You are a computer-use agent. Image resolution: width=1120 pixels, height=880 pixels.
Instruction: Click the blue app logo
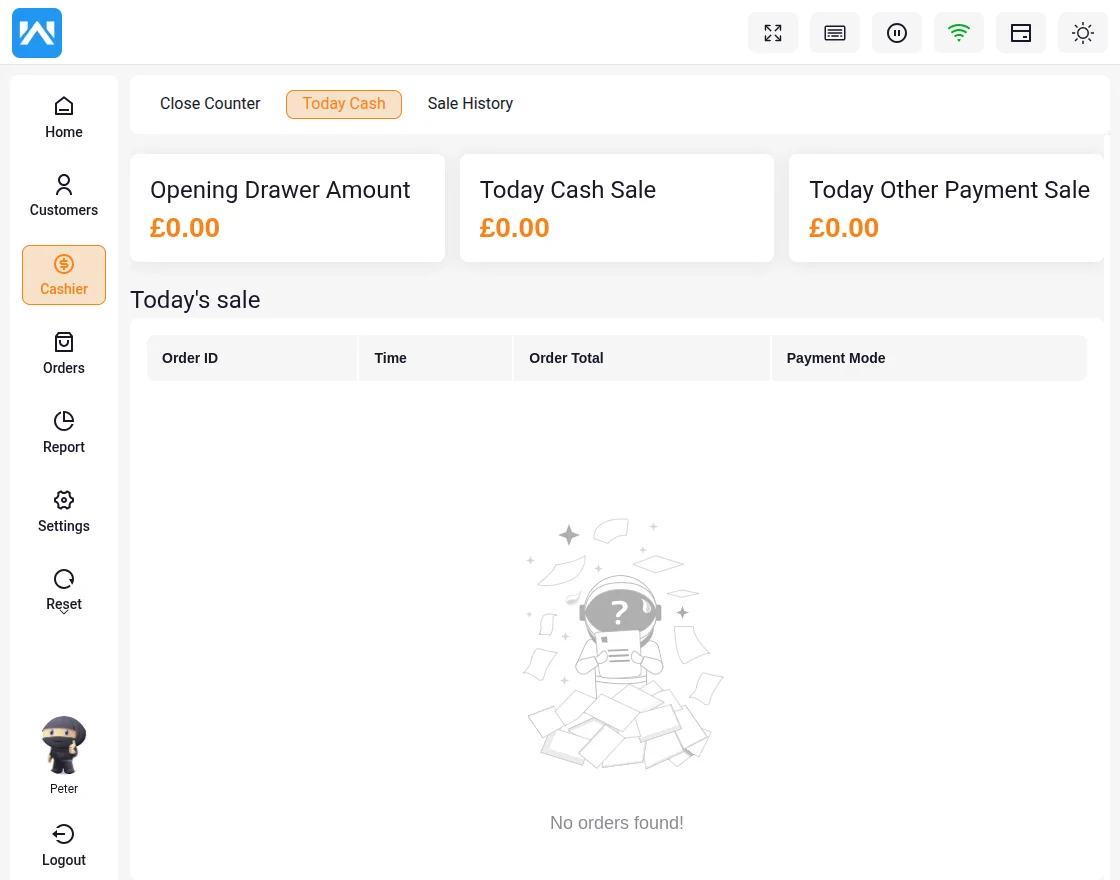pos(37,33)
